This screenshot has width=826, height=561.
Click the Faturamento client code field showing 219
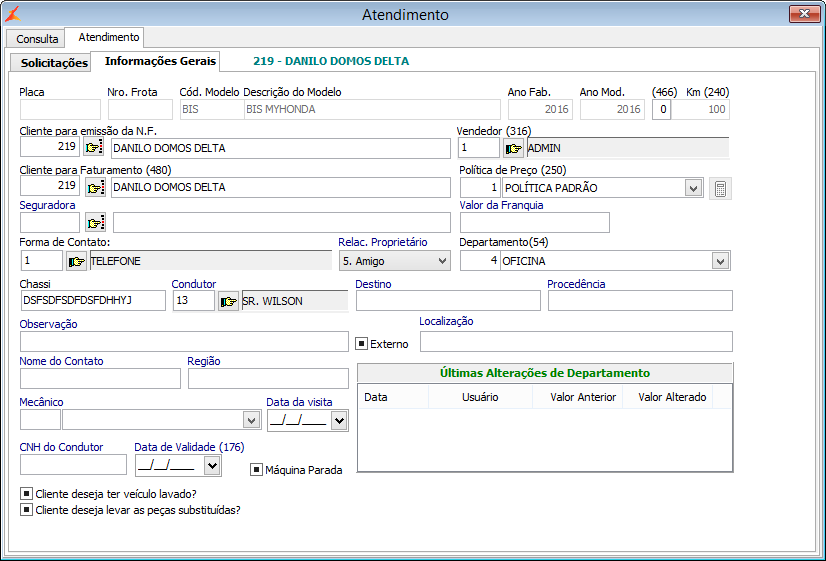(x=50, y=186)
